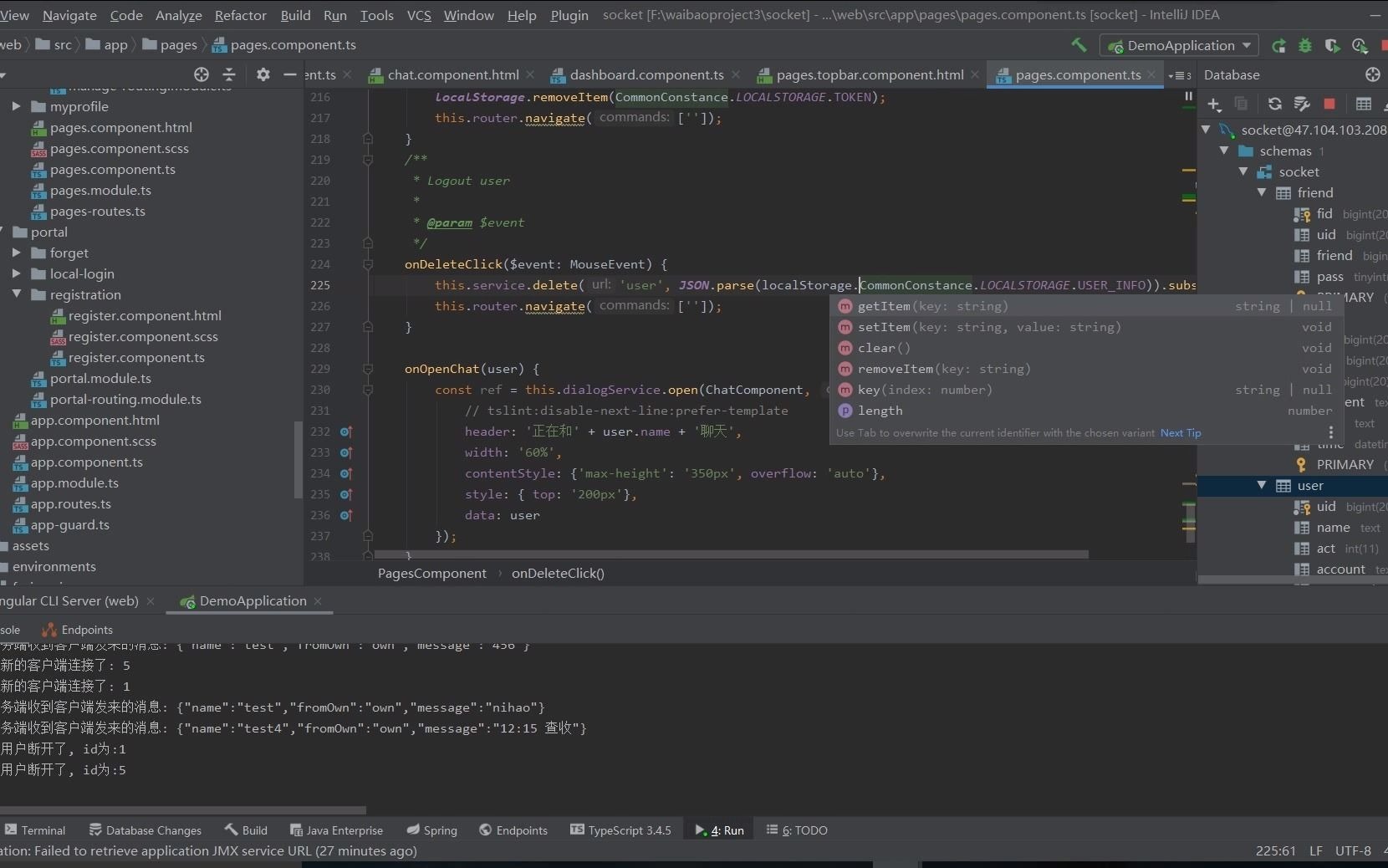Close the chat.component.html editor tab
This screenshot has height=868, width=1388.
point(531,74)
